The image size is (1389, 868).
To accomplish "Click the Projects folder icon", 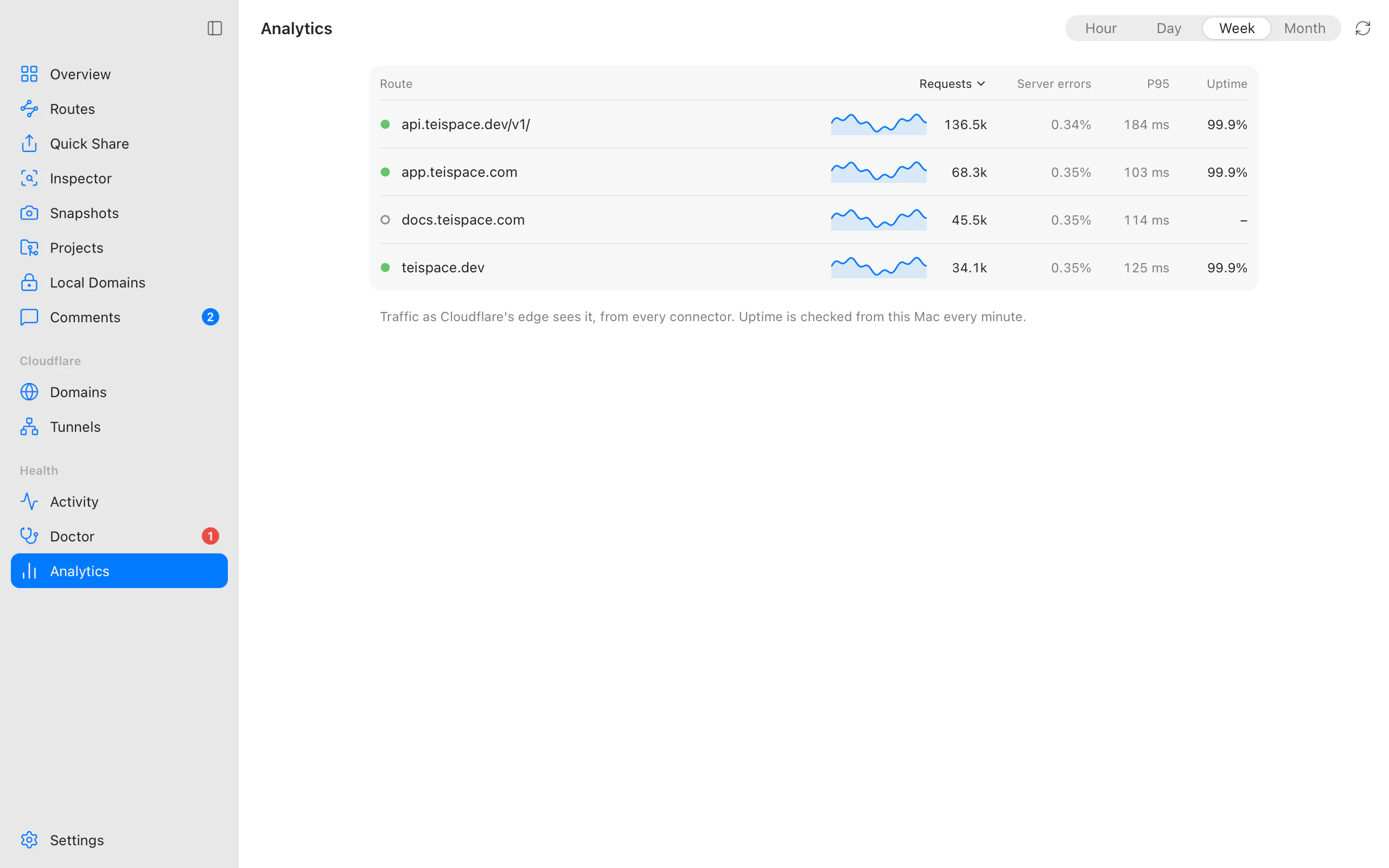I will [29, 247].
